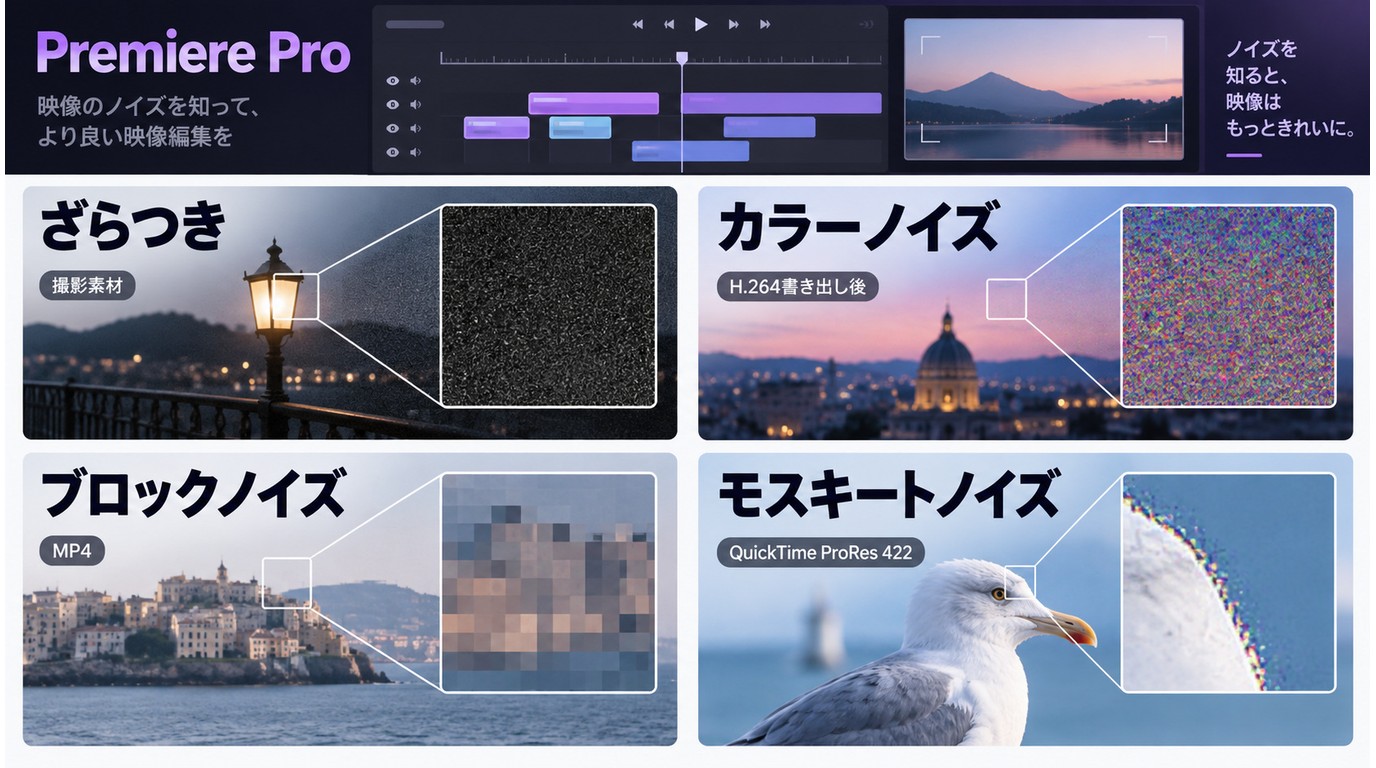The height and width of the screenshot is (768, 1376).
Task: Click the gray sequence name bar above the timeline
Action: coord(415,24)
